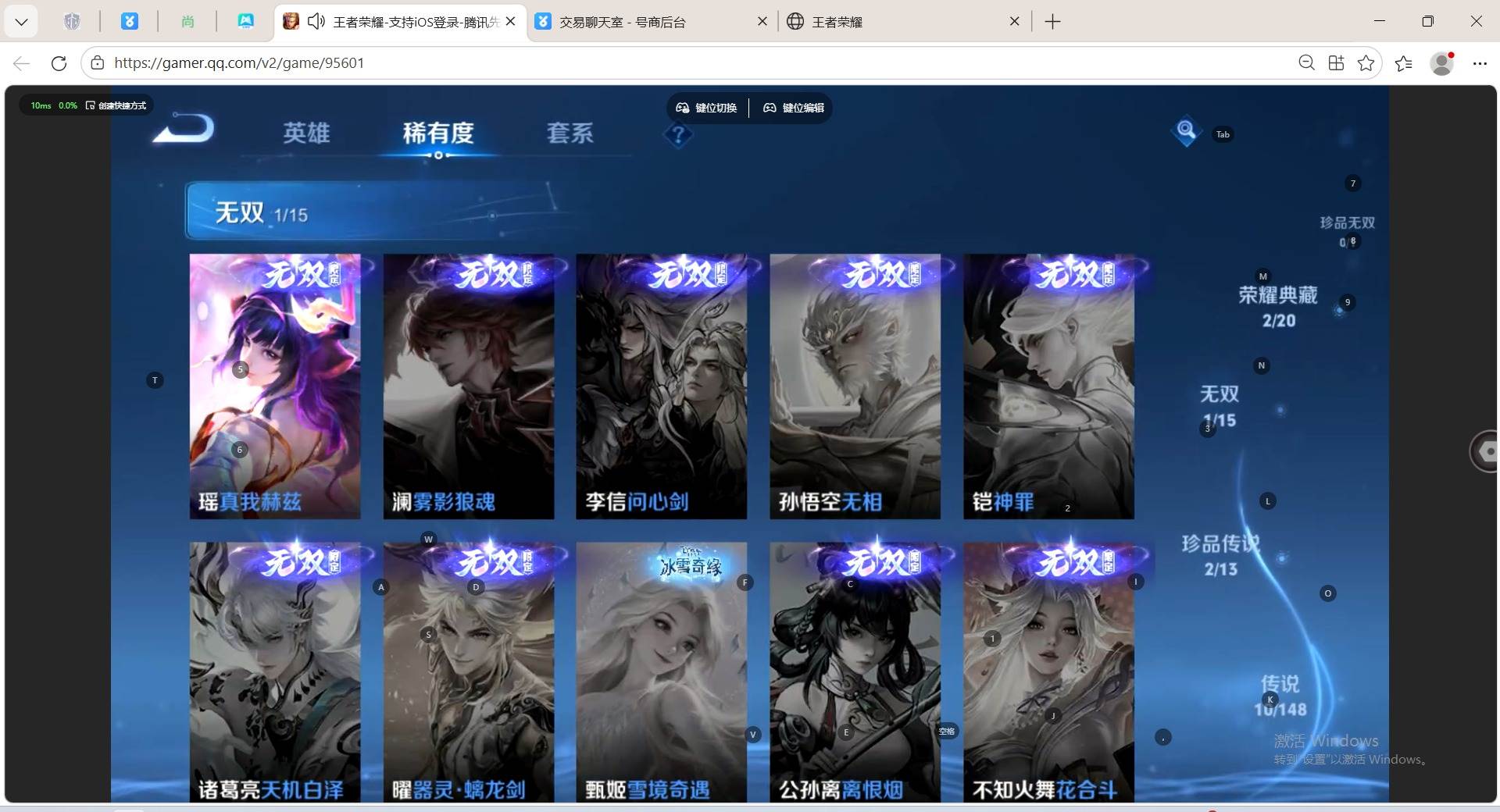The width and height of the screenshot is (1500, 812).
Task: Close the 王者荣耀-支持iOS登录 browser tab
Action: coord(511,22)
